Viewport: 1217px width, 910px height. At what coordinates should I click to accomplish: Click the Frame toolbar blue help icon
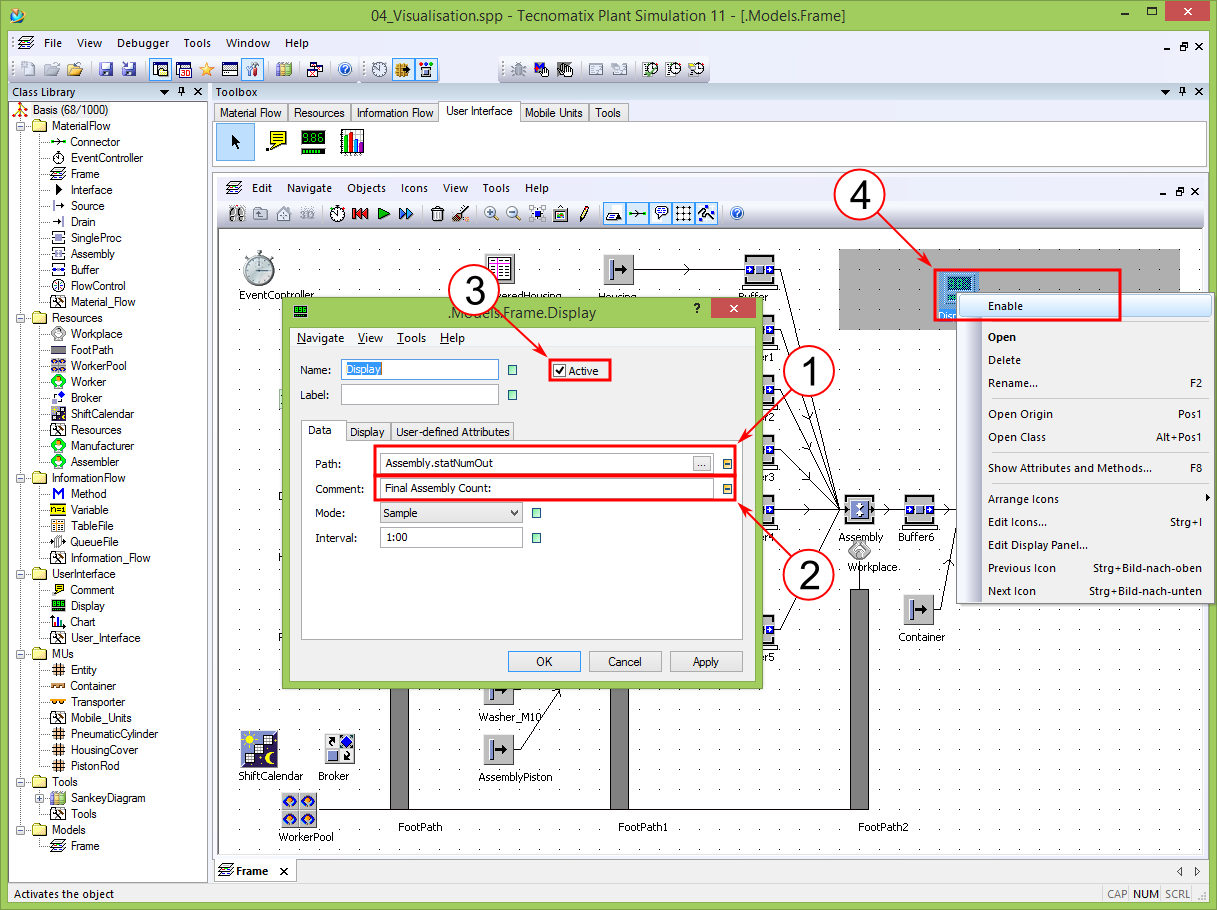[x=737, y=214]
